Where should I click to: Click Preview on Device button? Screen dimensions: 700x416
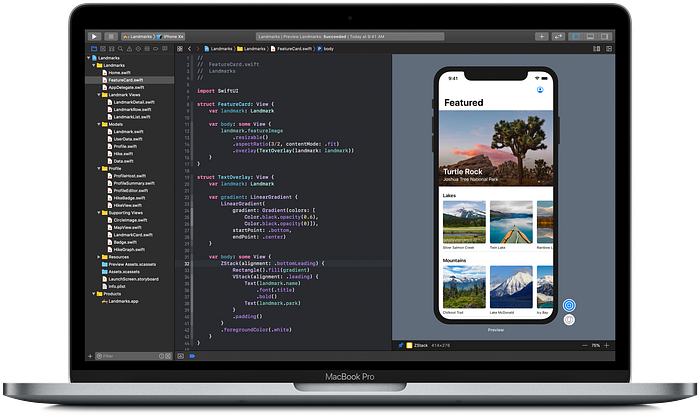click(569, 320)
